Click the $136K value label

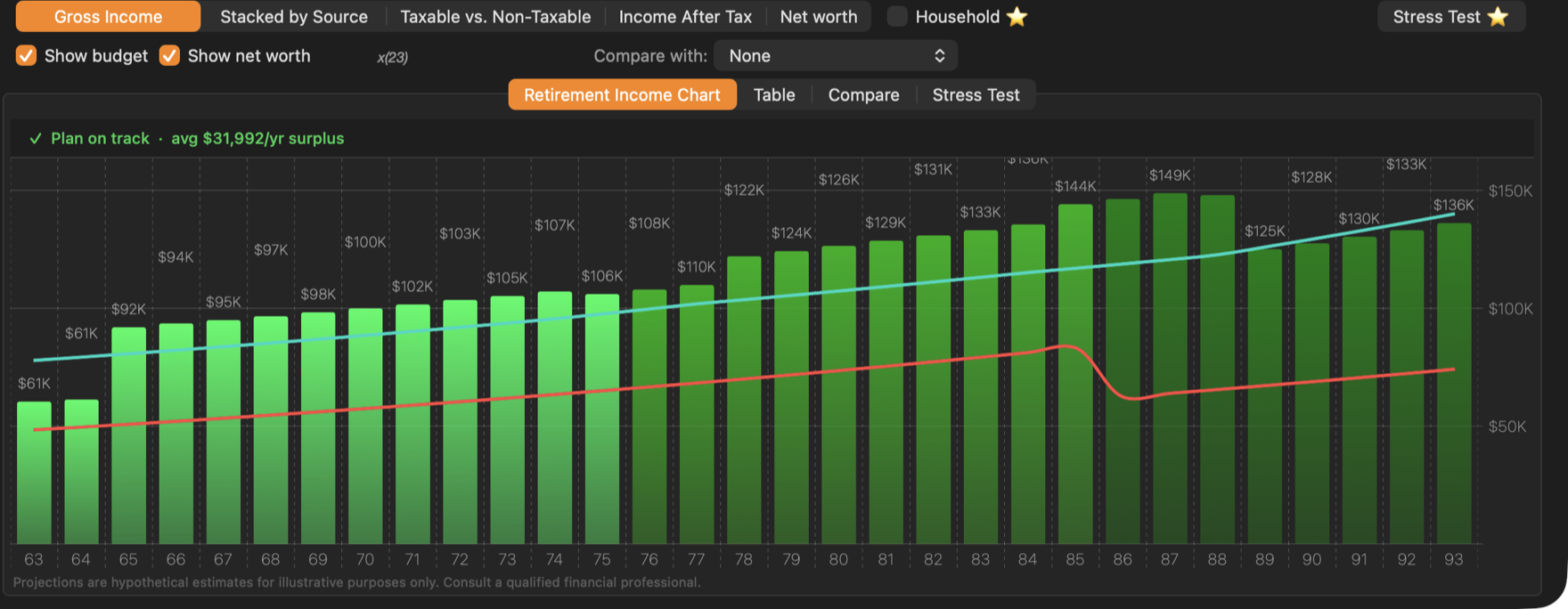pyautogui.click(x=1453, y=205)
